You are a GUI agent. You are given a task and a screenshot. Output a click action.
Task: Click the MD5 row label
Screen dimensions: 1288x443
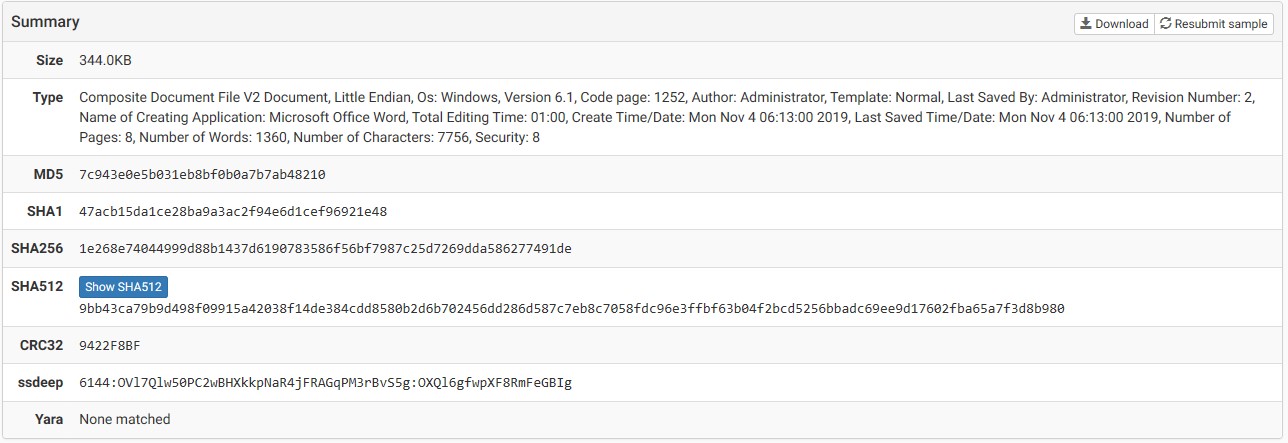pos(48,175)
